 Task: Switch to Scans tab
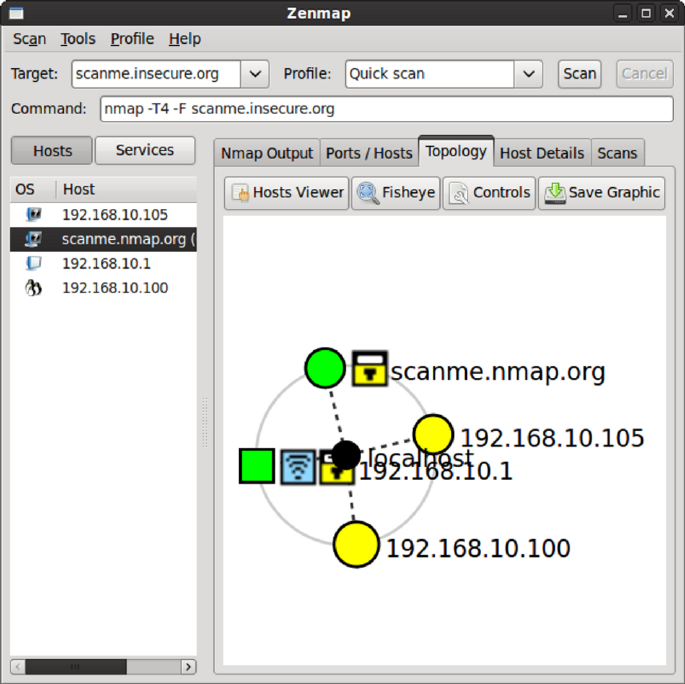click(617, 153)
